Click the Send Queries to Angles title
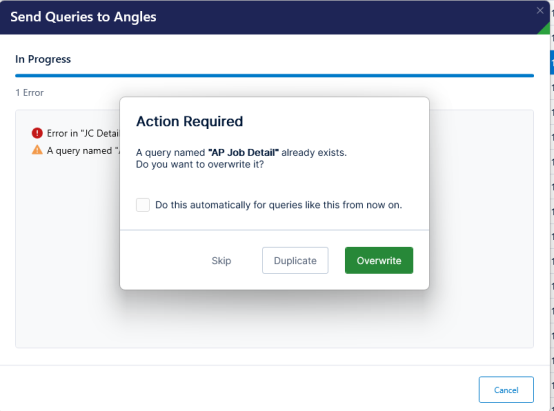This screenshot has width=554, height=411. click(83, 17)
